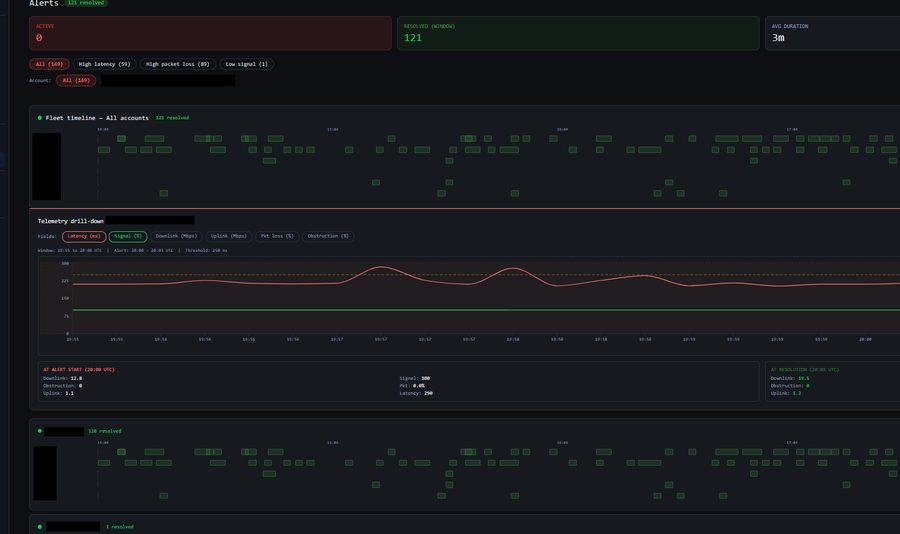
Task: Click the 150 label on chart y-axis
Action: [65, 299]
